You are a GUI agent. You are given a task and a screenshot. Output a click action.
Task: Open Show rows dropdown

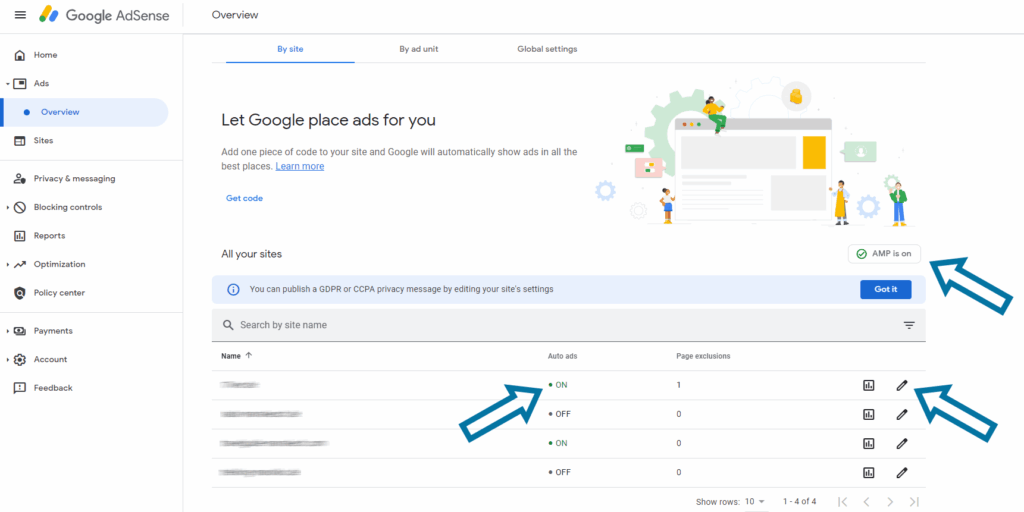coord(755,502)
